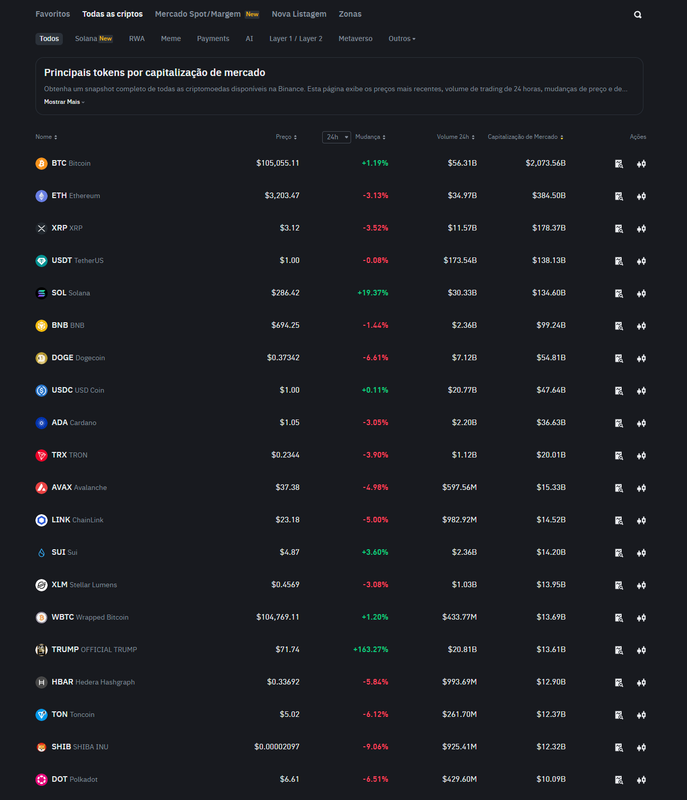Click trade icon in BNB row

pyautogui.click(x=642, y=326)
